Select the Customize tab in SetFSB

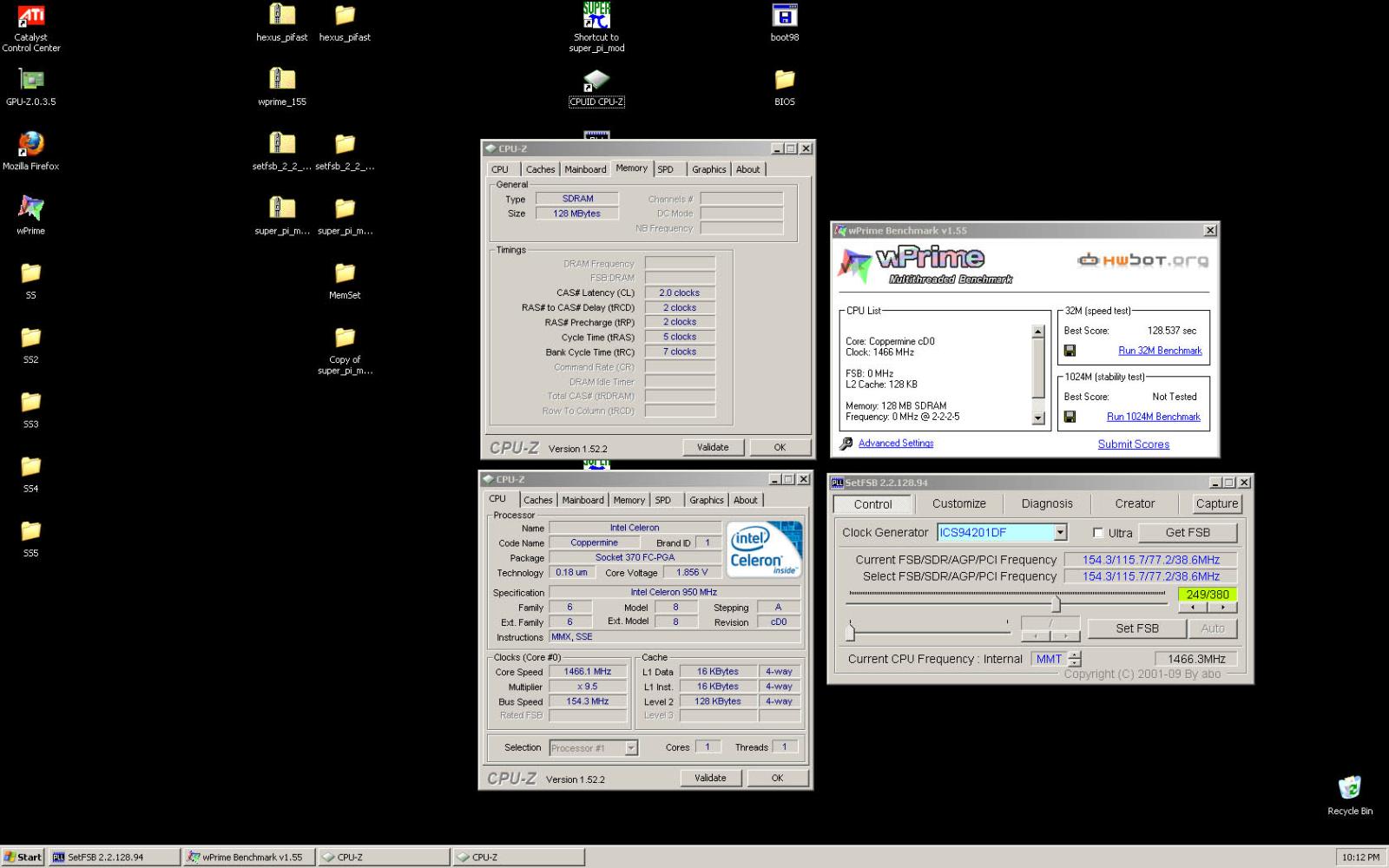coord(959,503)
